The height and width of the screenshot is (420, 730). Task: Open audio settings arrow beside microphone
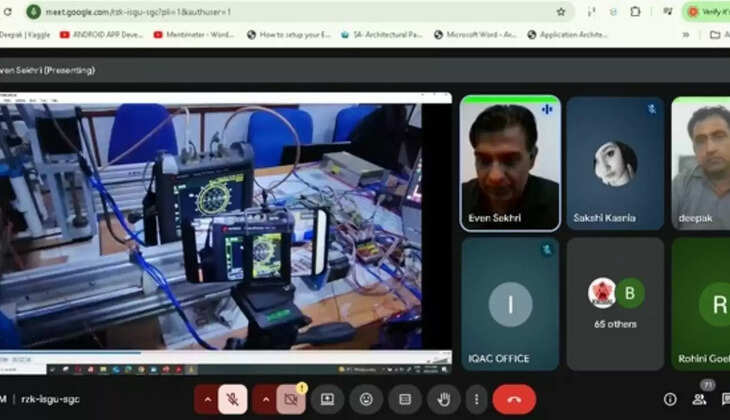coord(207,399)
